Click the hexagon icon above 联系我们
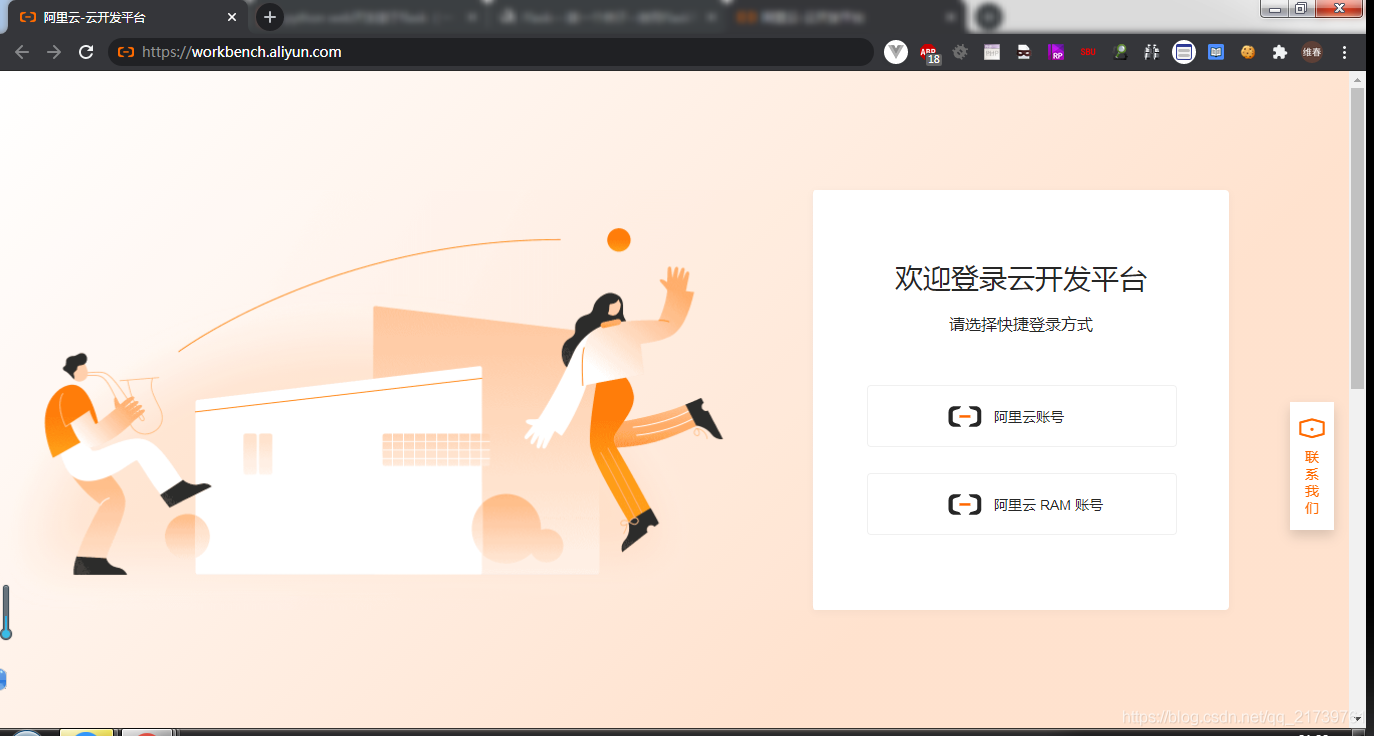The height and width of the screenshot is (736, 1374). coord(1312,428)
